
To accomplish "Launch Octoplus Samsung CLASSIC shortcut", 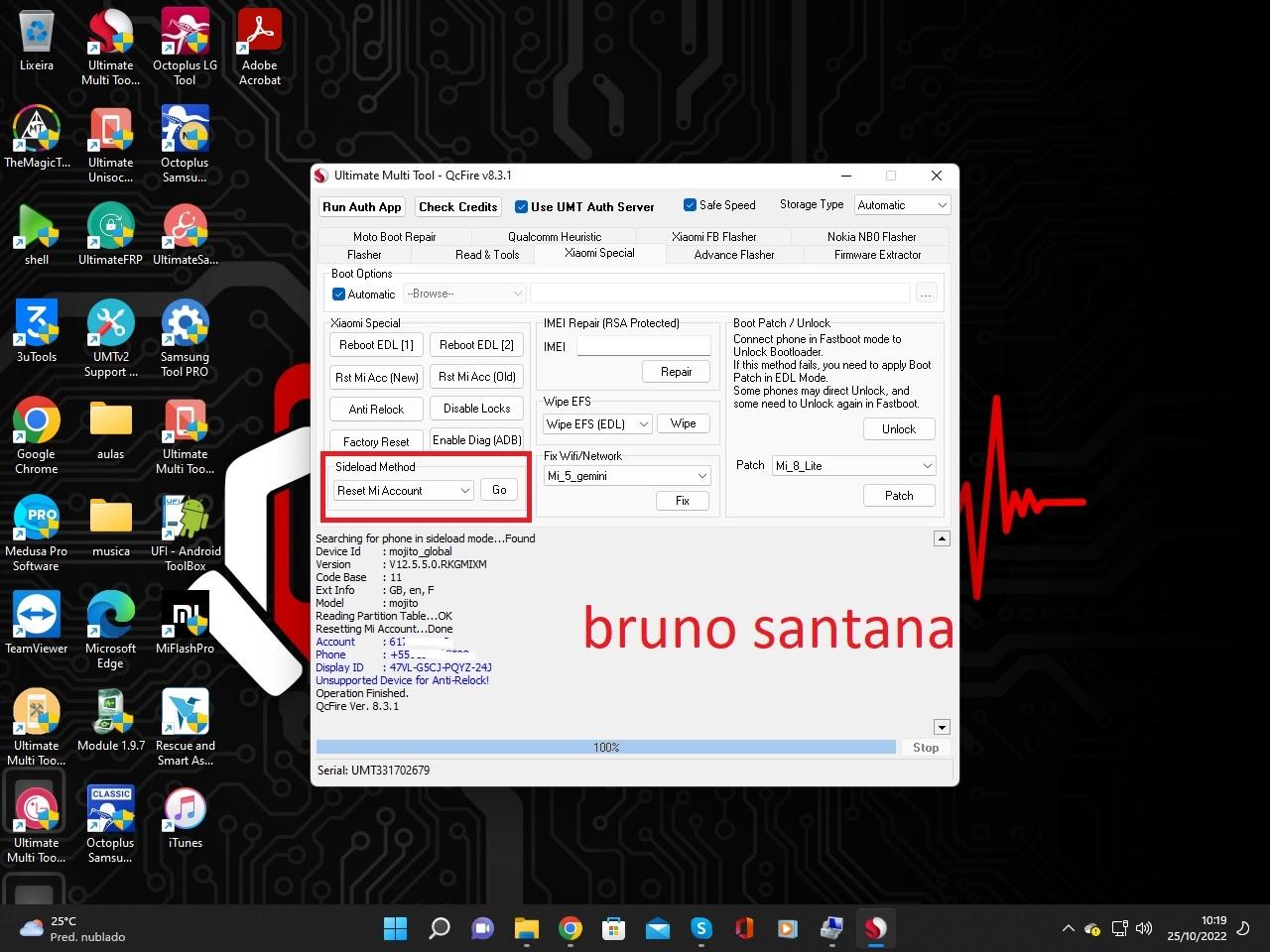I will pyautogui.click(x=110, y=824).
